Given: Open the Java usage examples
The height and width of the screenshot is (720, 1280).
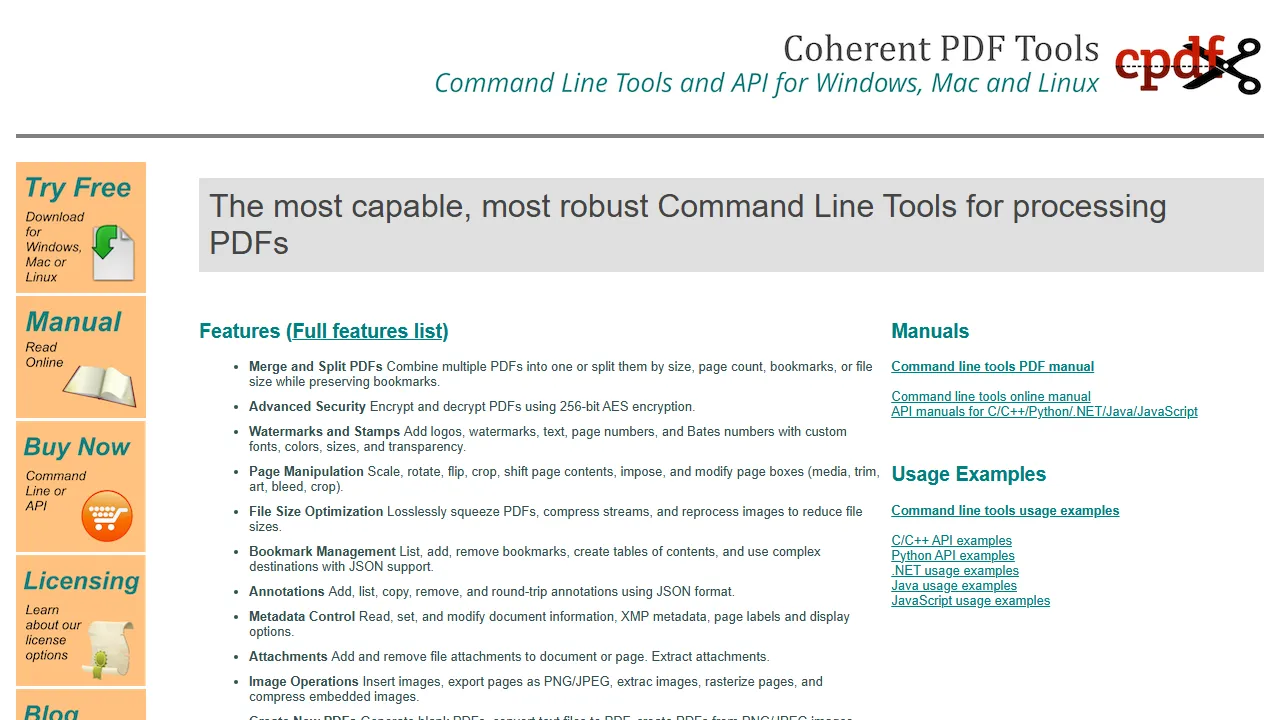Looking at the screenshot, I should coord(954,585).
